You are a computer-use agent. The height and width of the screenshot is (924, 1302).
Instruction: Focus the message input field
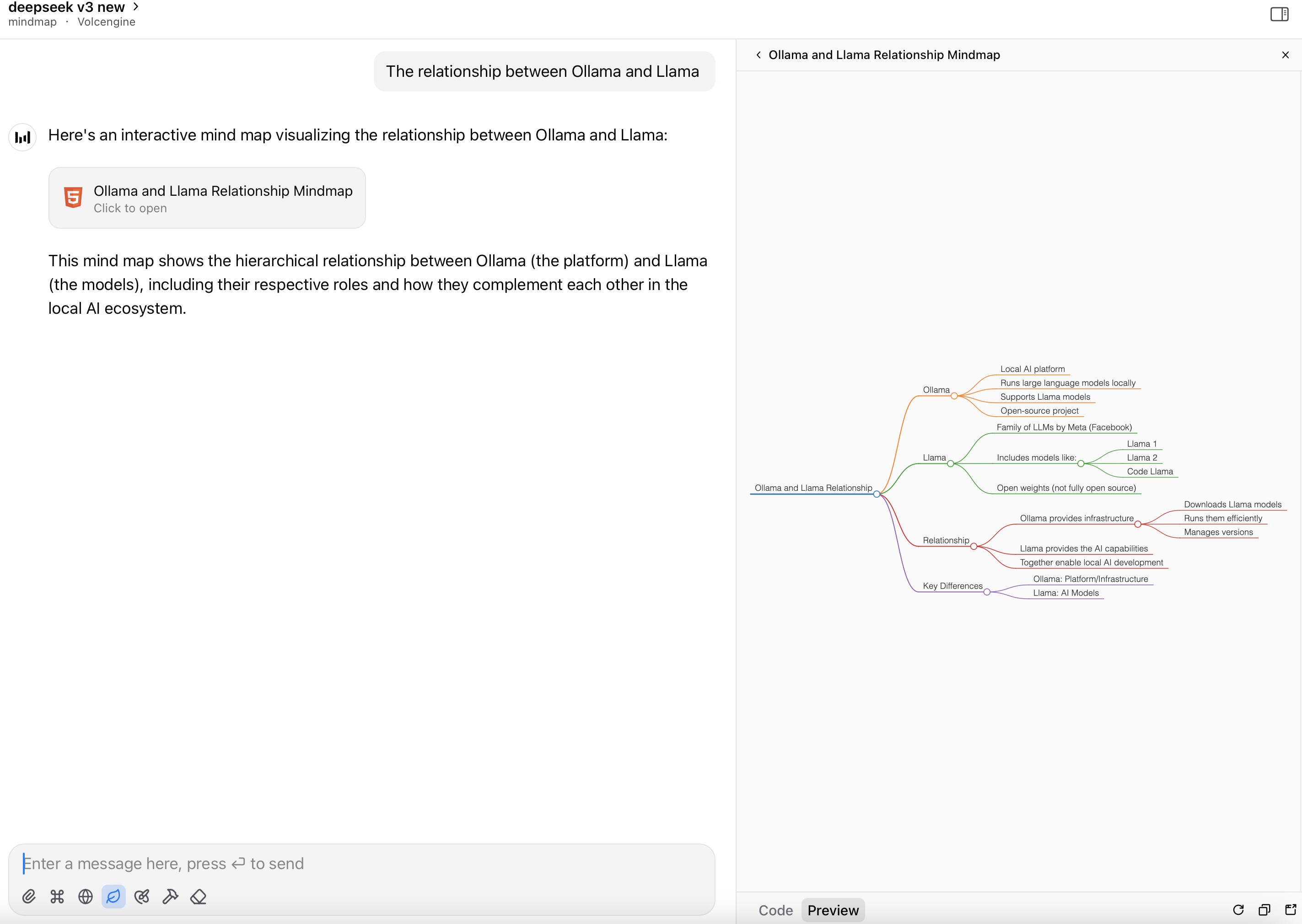click(361, 864)
